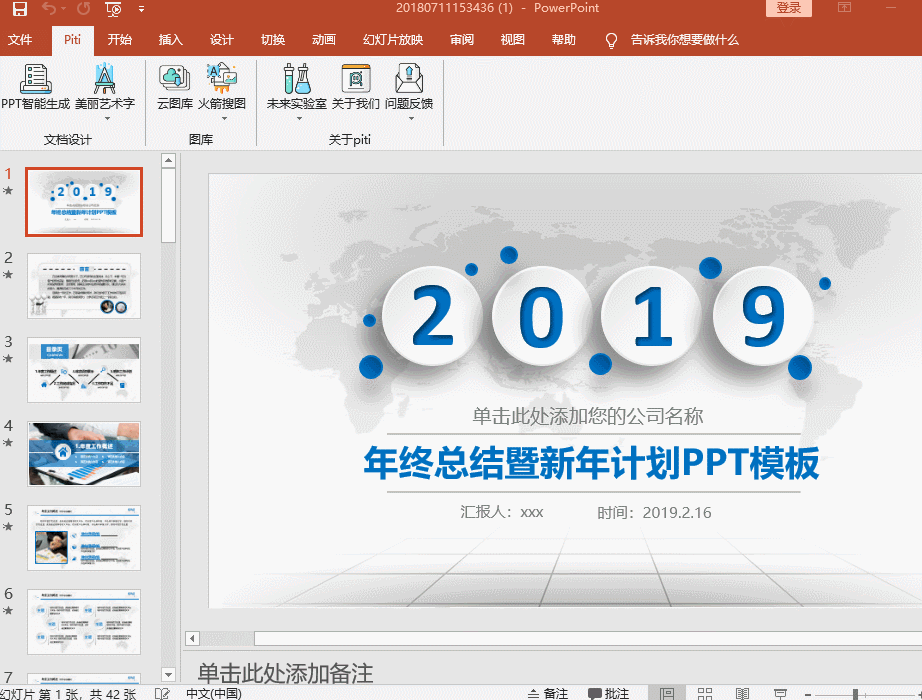Click thumbnail pane scroll up arrow

(168, 161)
